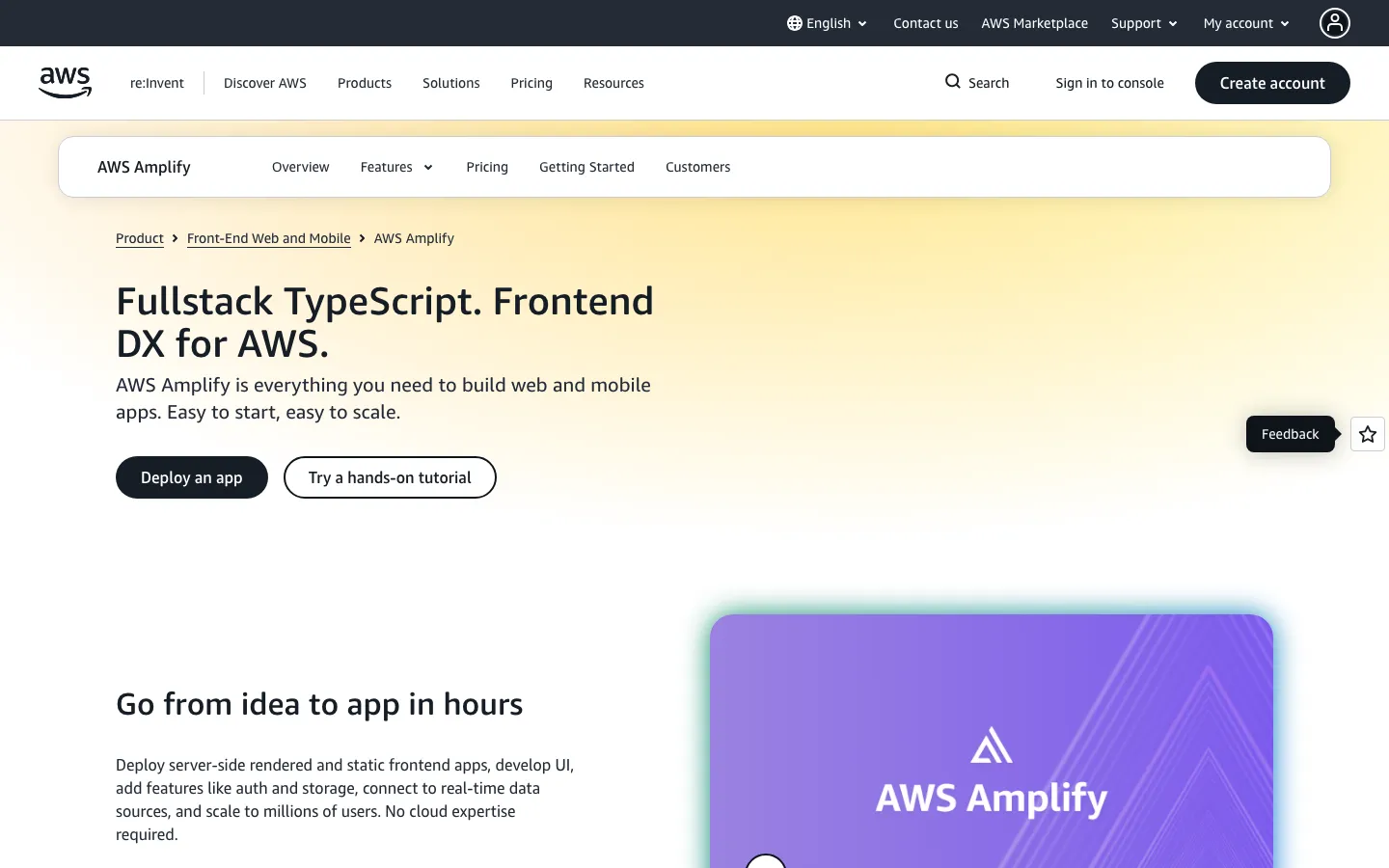Open the Products menu
The image size is (1389, 868).
point(365,83)
